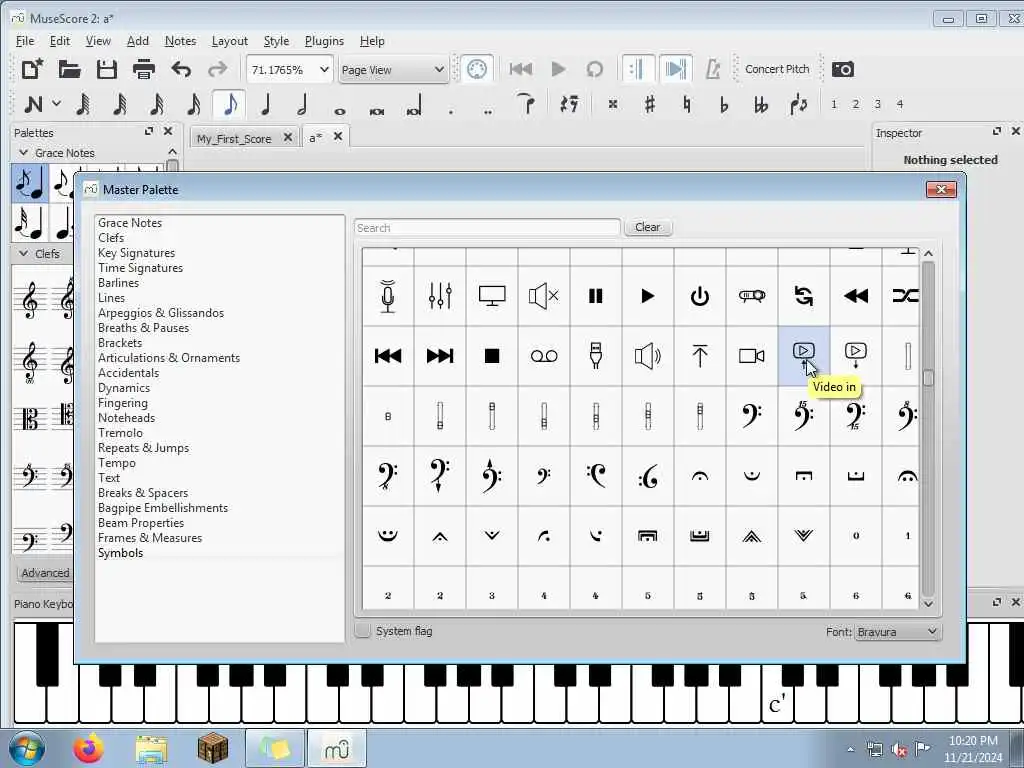Click Clear button next to search
The image size is (1024, 768).
click(x=647, y=227)
